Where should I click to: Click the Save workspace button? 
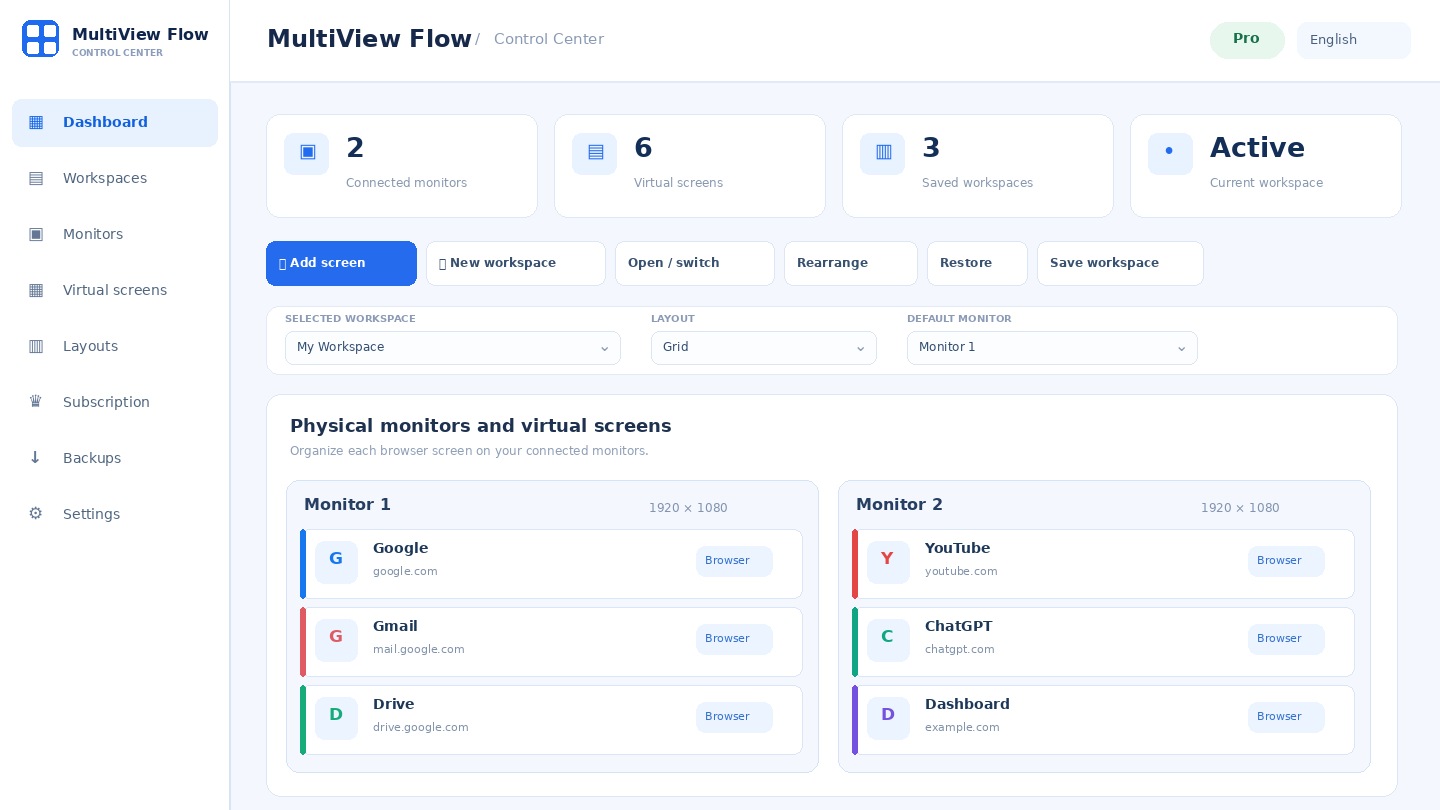(x=1120, y=263)
